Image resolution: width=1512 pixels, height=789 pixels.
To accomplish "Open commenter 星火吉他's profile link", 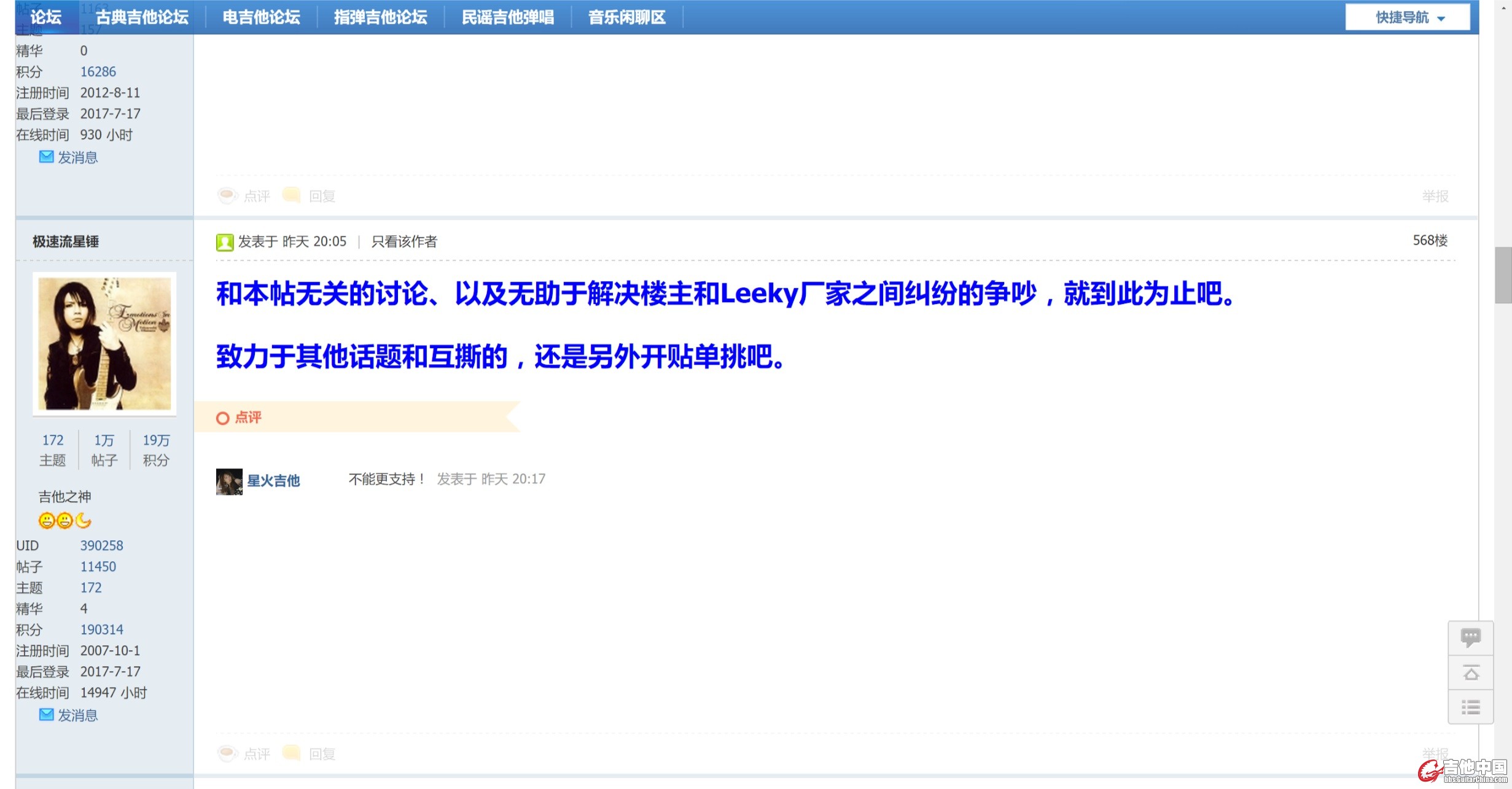I will pos(273,480).
